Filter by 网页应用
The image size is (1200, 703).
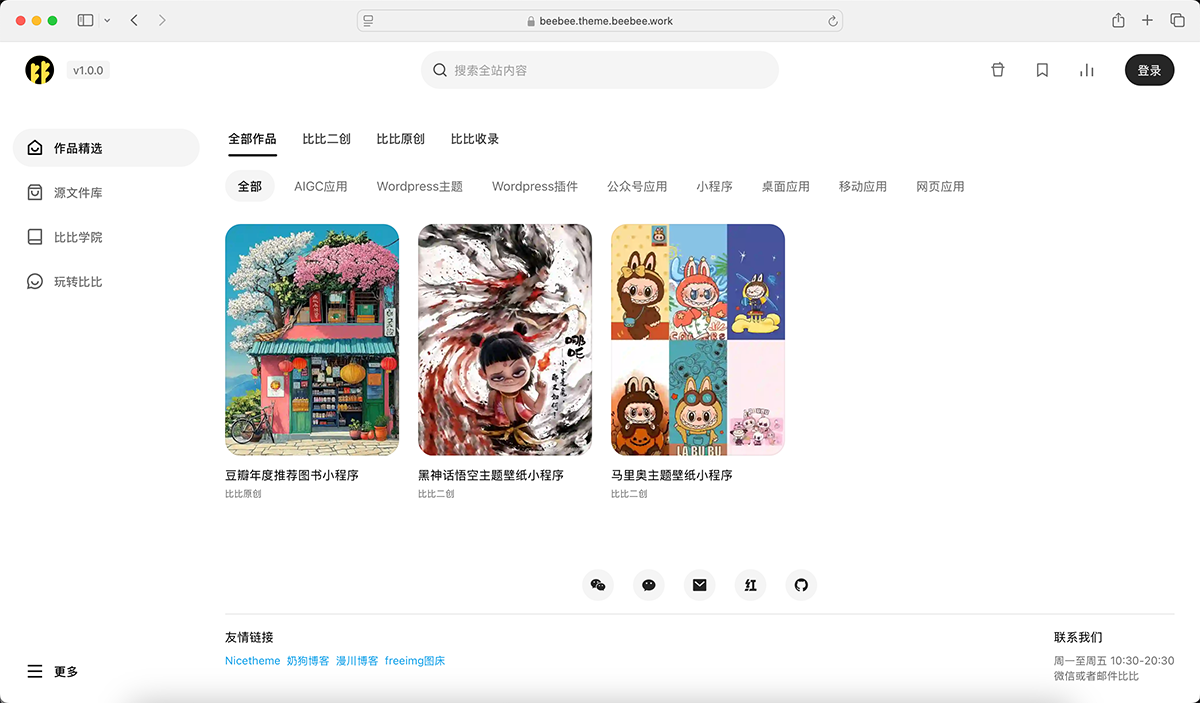click(x=940, y=186)
